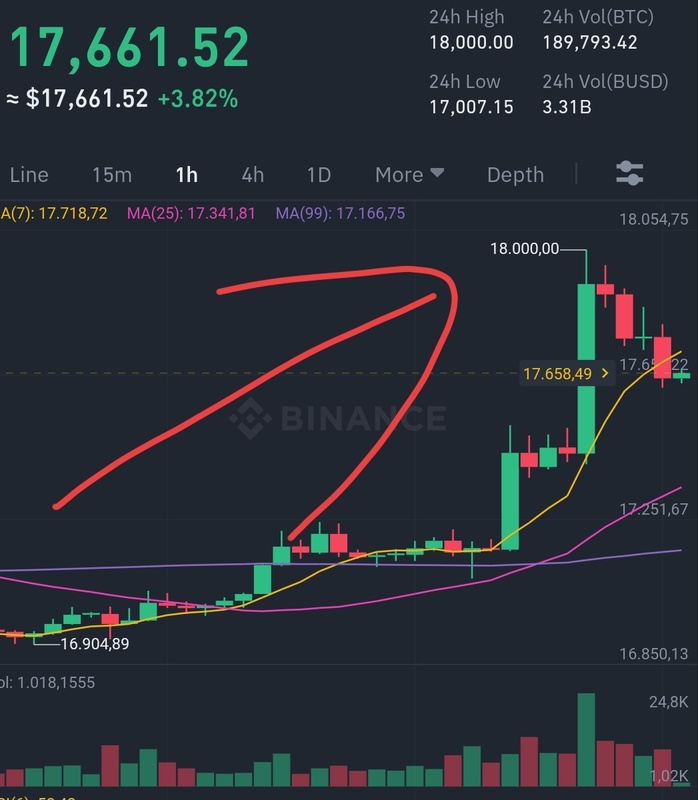Click the 16.904,89 low marker label

pos(95,644)
